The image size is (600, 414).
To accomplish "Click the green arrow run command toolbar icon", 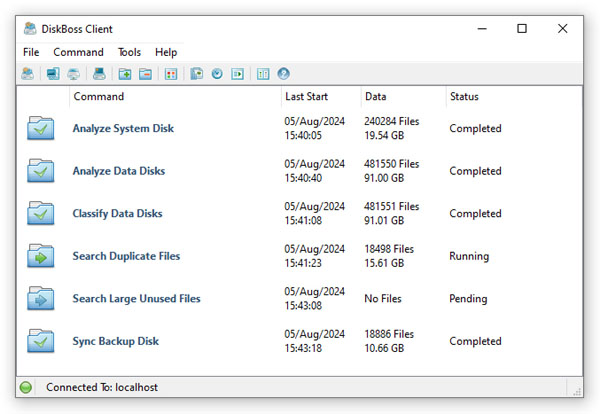I will tap(237, 73).
